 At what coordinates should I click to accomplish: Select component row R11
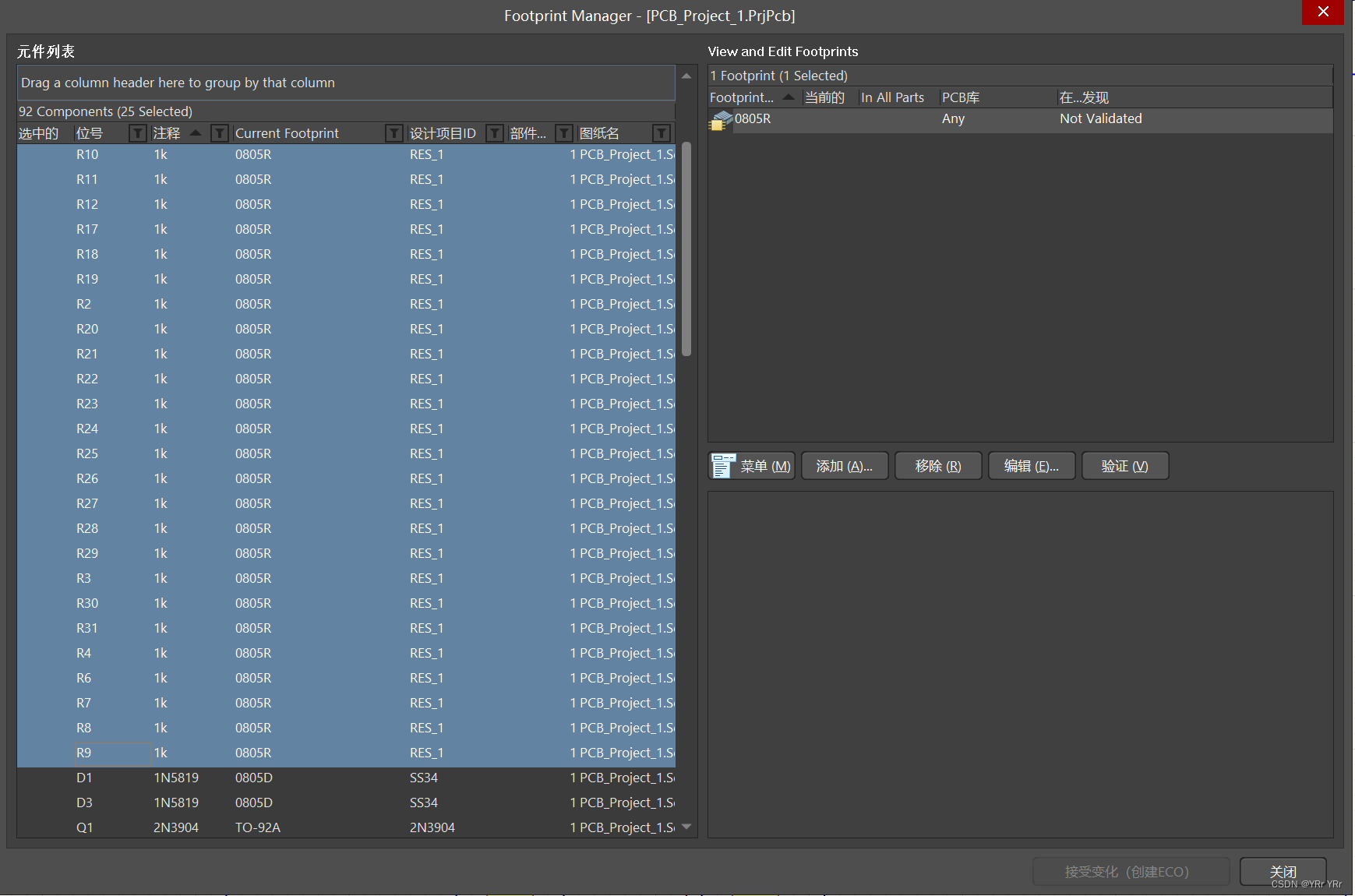346,179
